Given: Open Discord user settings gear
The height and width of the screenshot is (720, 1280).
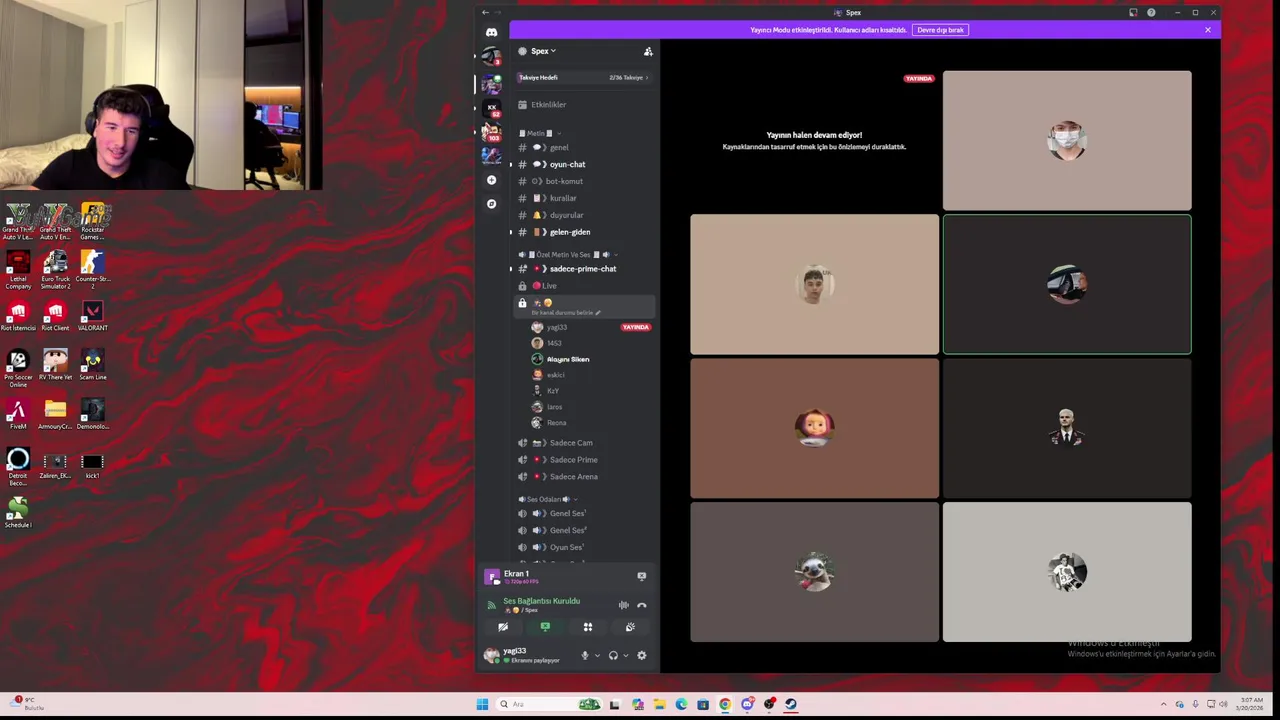Looking at the screenshot, I should [x=642, y=656].
